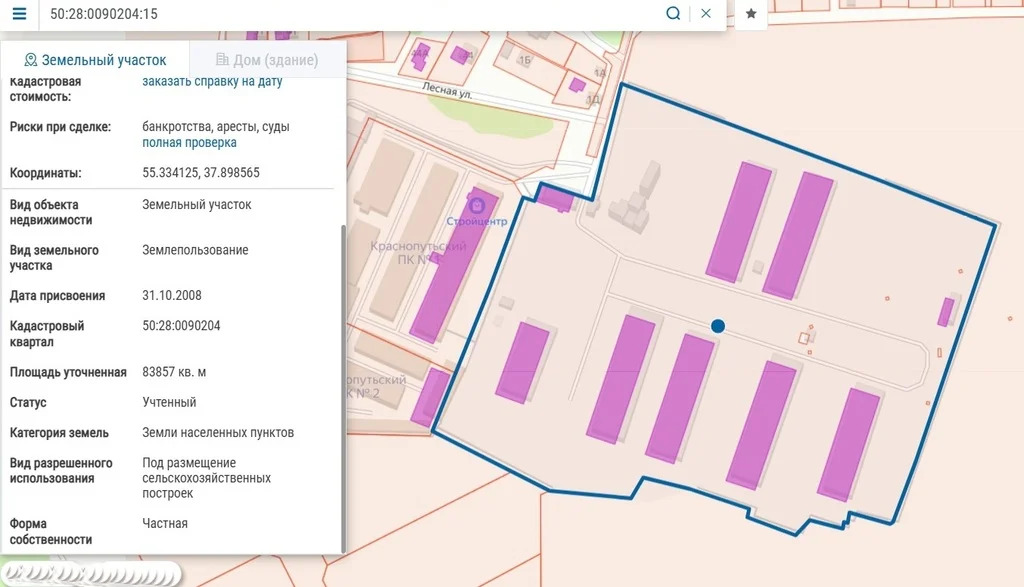Click the magnifier search icon

tap(673, 14)
